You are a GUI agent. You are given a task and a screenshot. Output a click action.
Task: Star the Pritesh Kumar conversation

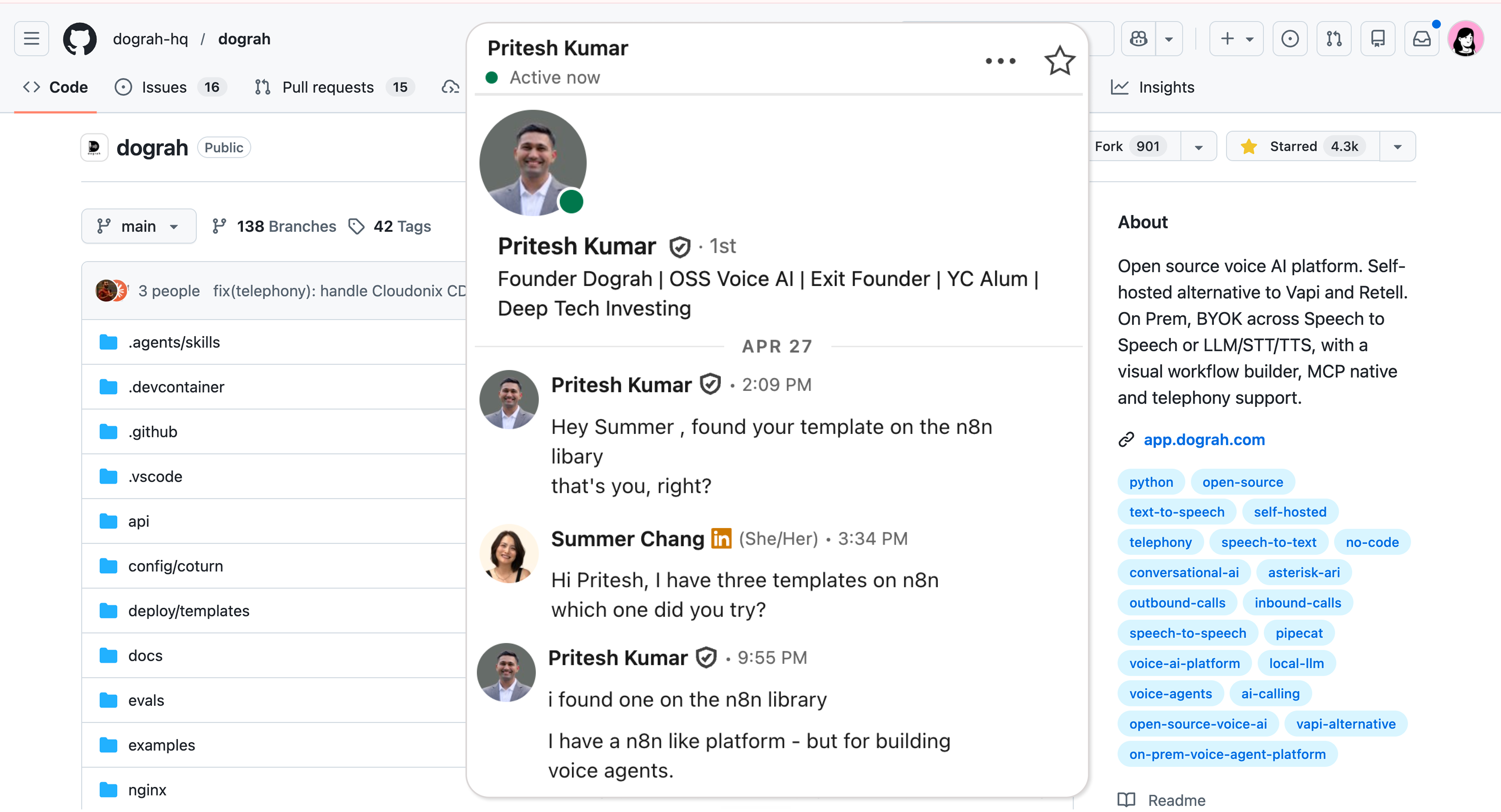point(1059,61)
